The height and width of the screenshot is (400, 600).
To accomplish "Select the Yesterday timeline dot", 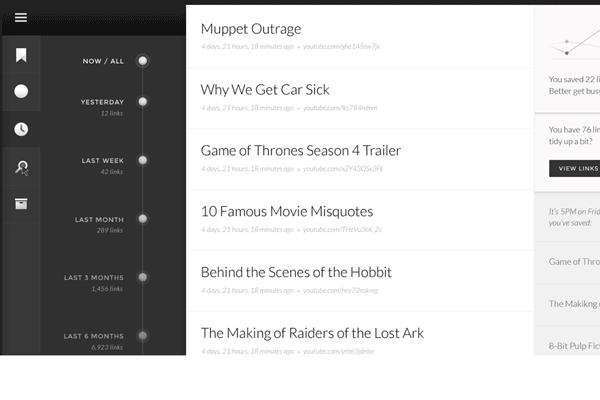I will coord(143,102).
